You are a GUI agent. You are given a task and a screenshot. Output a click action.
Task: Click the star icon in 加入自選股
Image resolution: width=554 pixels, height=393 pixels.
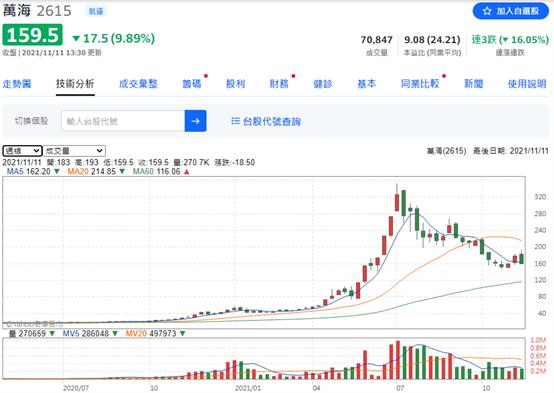pyautogui.click(x=487, y=11)
